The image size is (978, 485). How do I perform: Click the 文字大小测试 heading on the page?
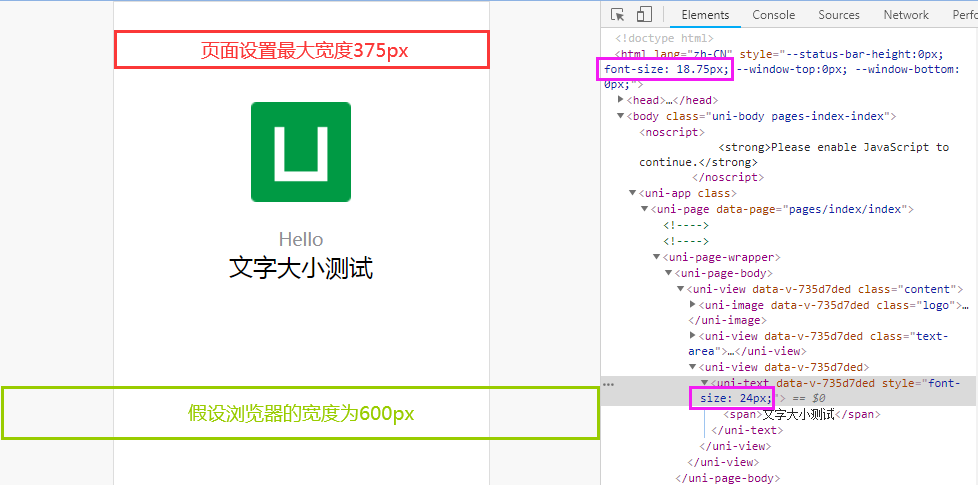pos(301,269)
